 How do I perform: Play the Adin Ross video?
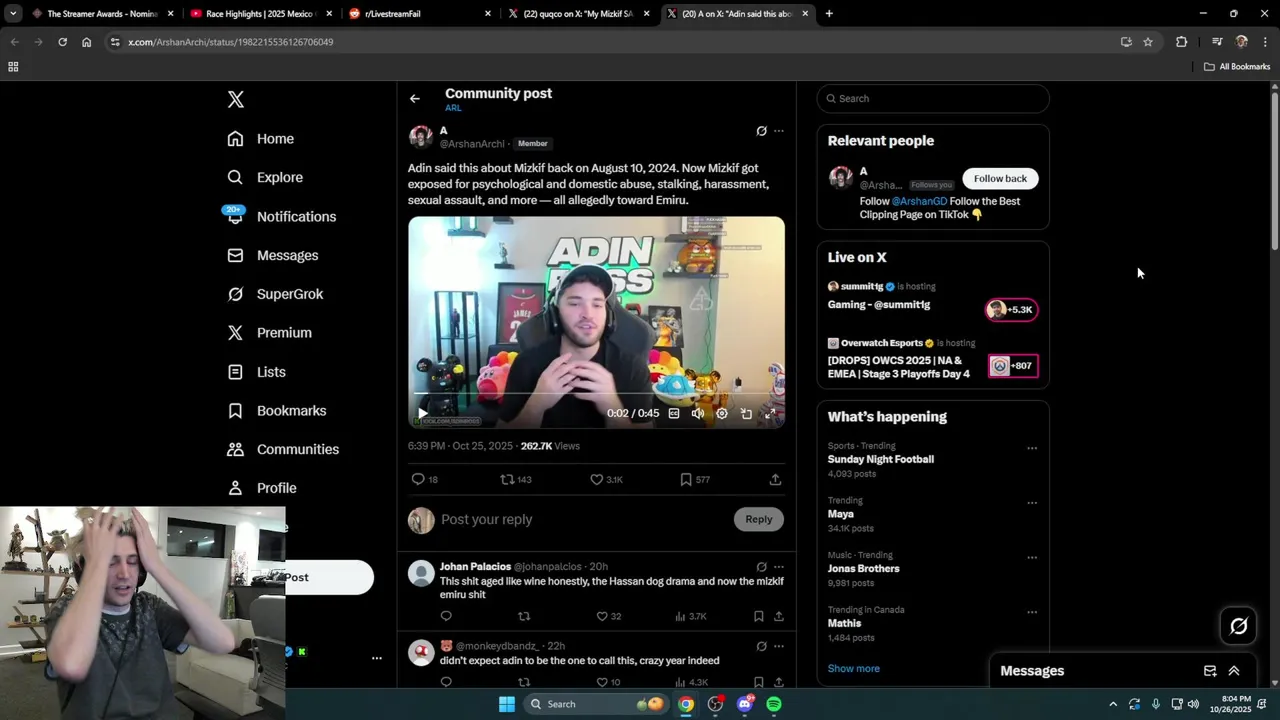pyautogui.click(x=423, y=413)
